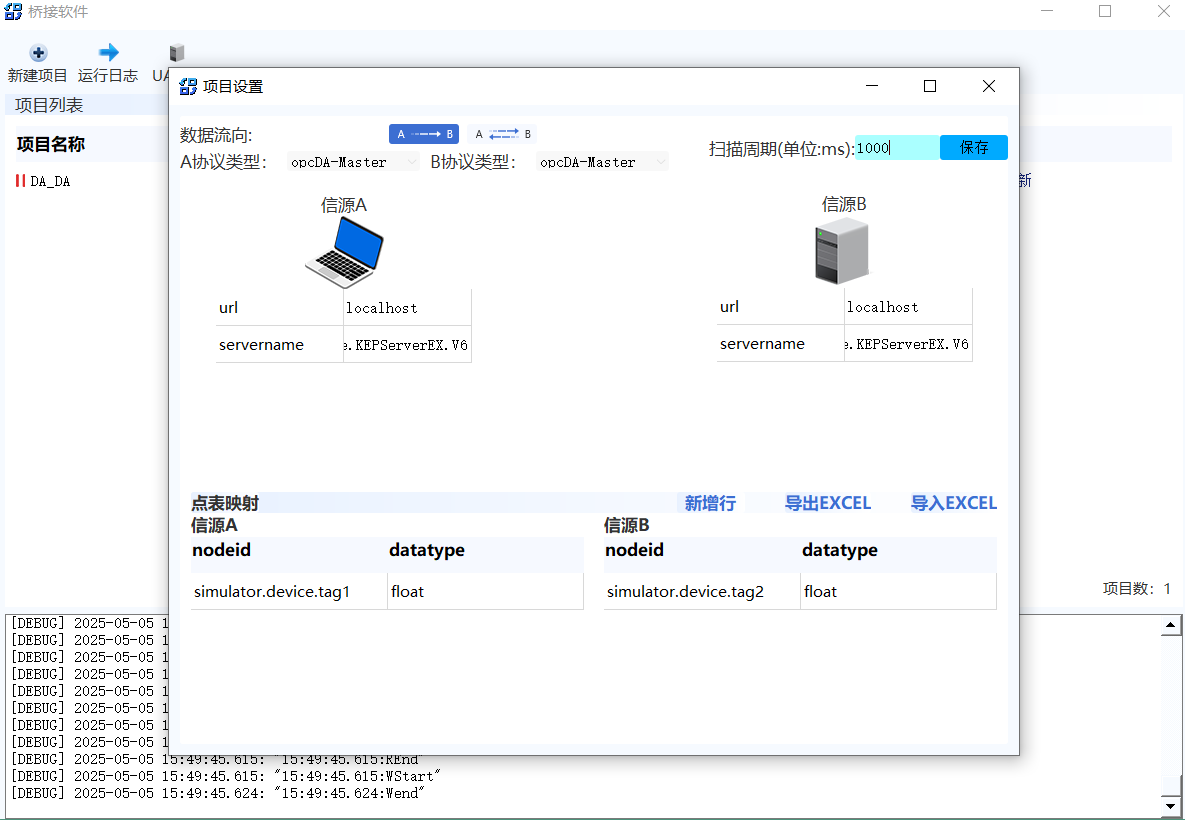Click the 信源B server tower icon

842,251
